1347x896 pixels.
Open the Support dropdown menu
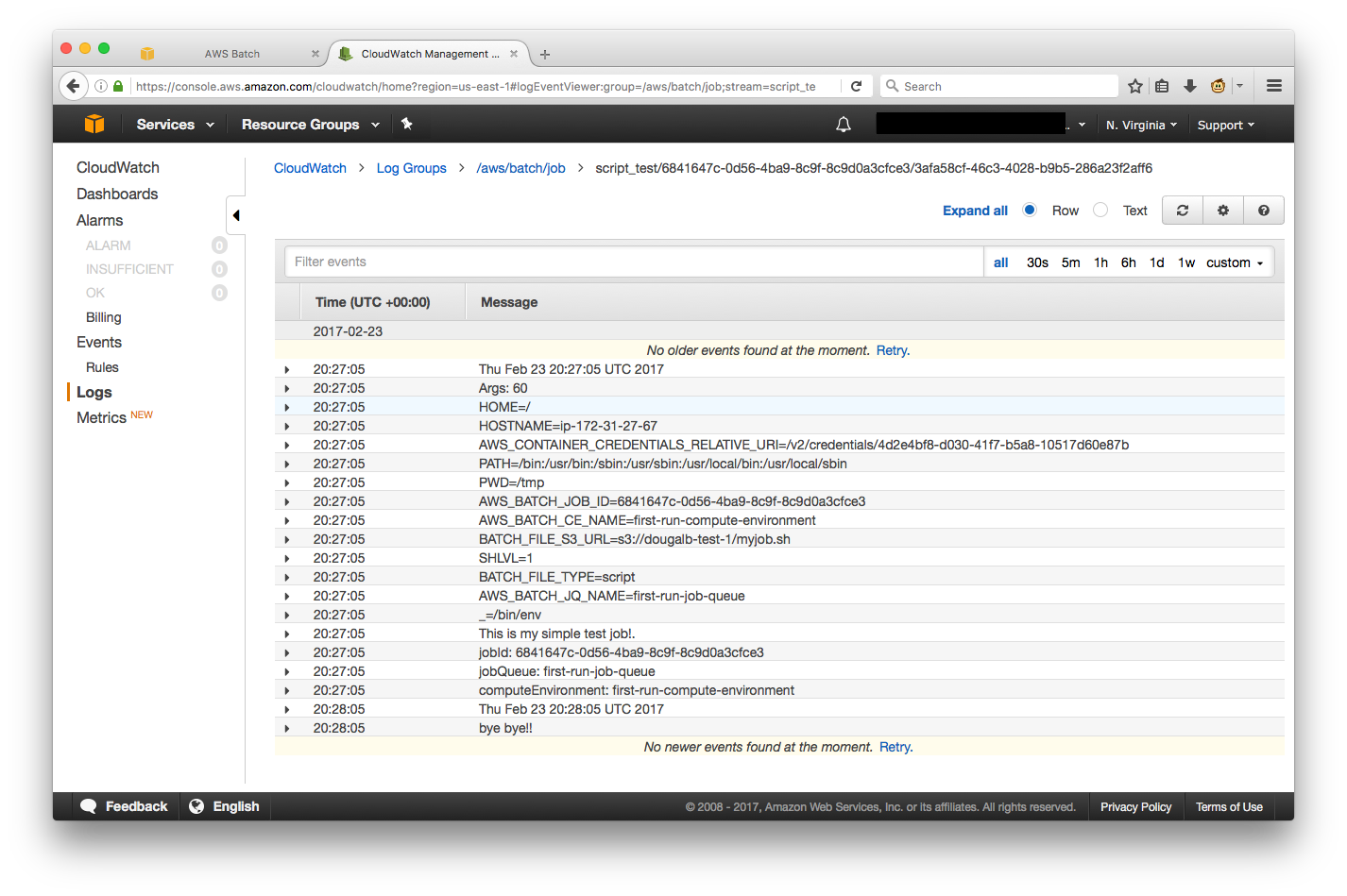1226,125
